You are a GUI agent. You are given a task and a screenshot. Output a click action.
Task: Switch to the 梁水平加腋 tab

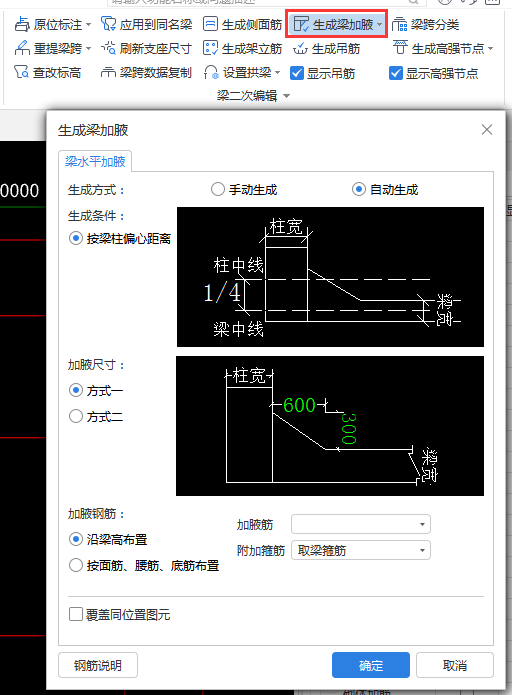pyautogui.click(x=95, y=161)
